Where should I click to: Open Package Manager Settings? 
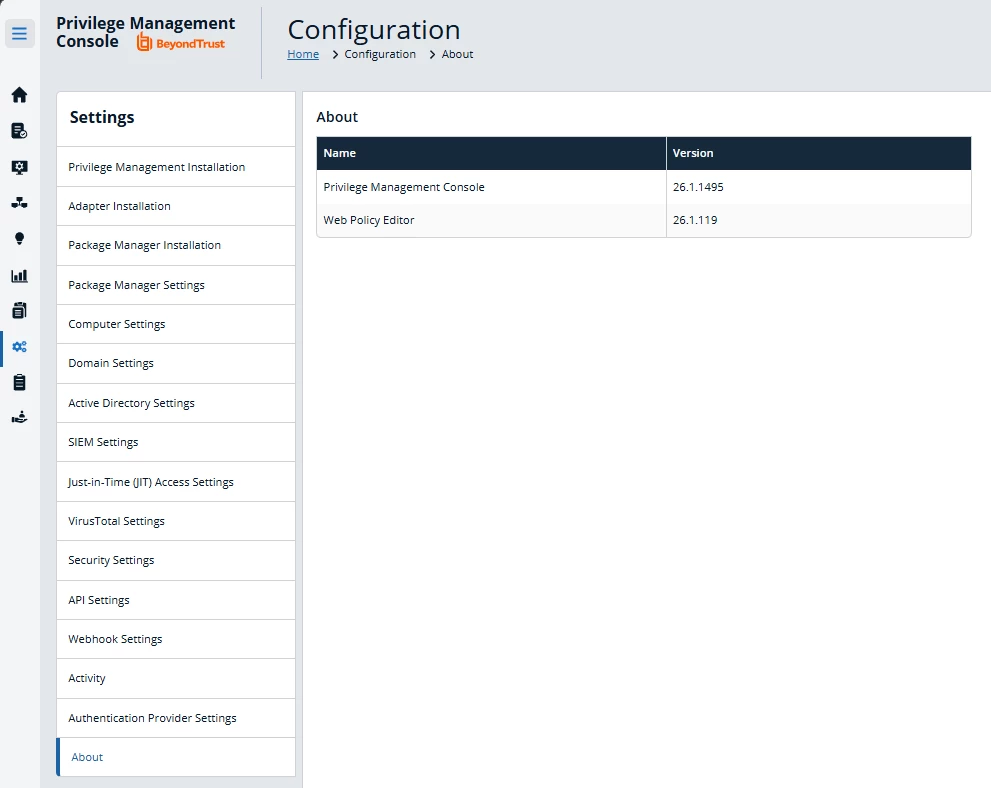coord(176,285)
